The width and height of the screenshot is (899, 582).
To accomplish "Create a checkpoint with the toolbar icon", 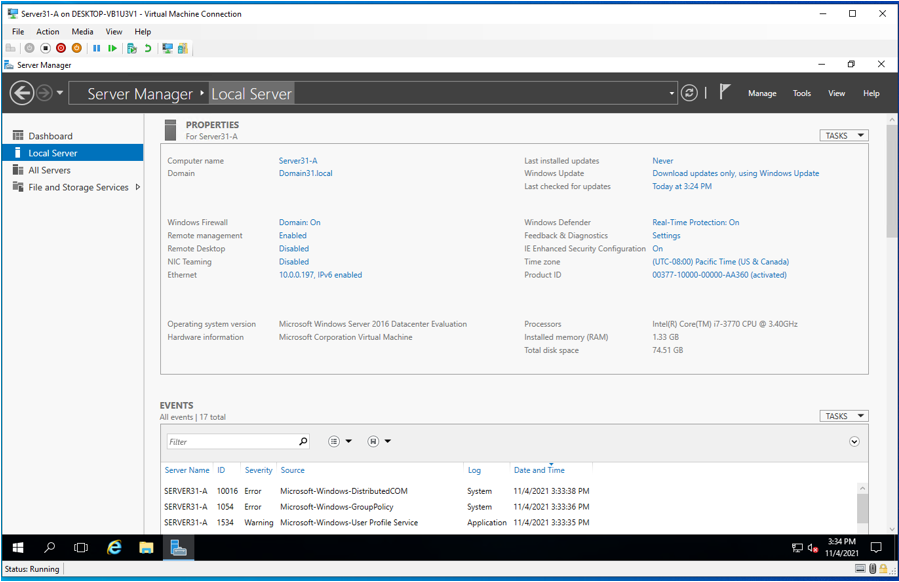I will (132, 49).
